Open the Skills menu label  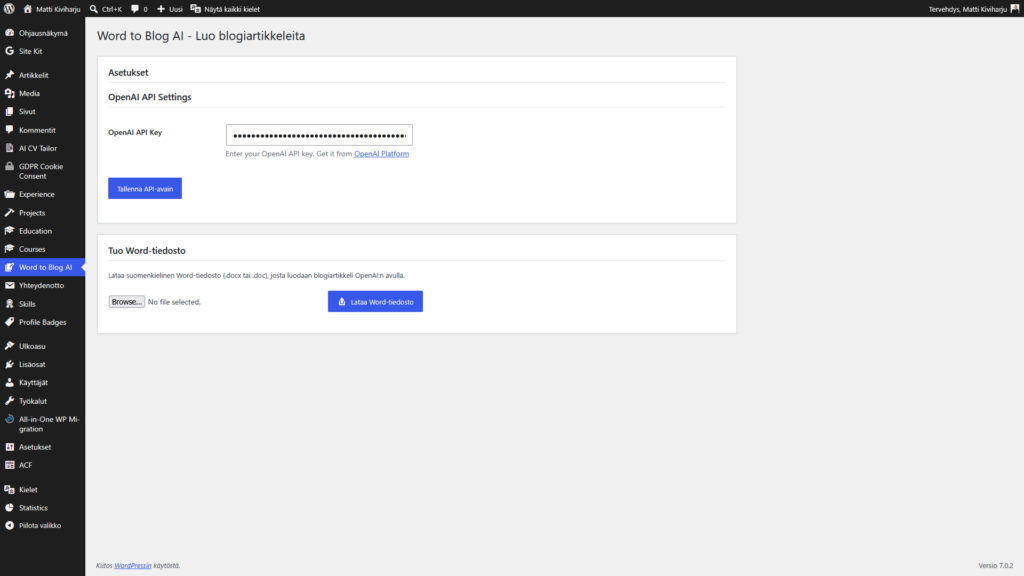pos(27,304)
